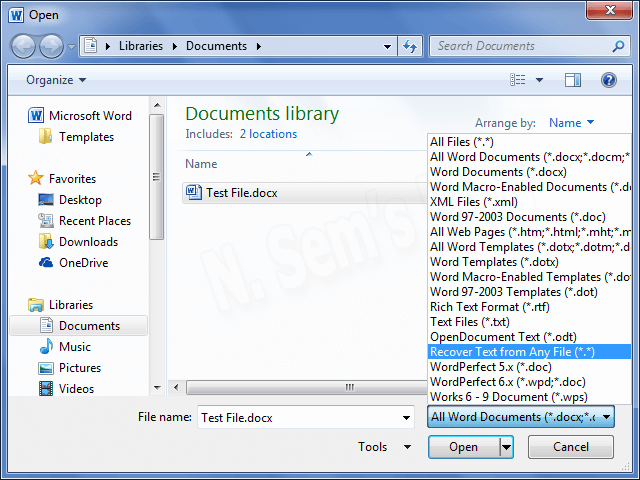Image resolution: width=640 pixels, height=480 pixels.
Task: Open the Organize menu
Action: [56, 80]
